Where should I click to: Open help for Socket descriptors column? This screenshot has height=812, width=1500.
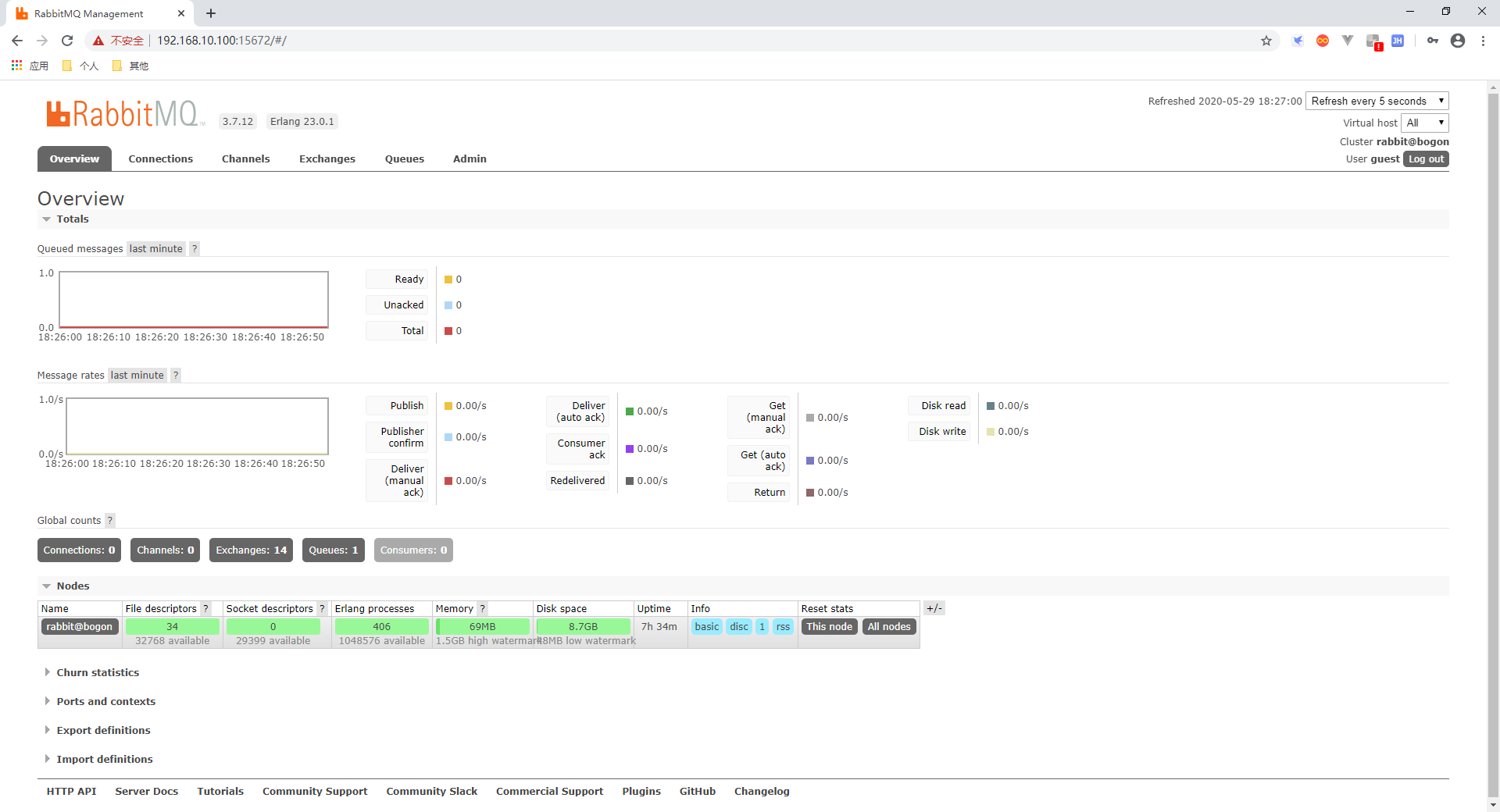pos(322,608)
